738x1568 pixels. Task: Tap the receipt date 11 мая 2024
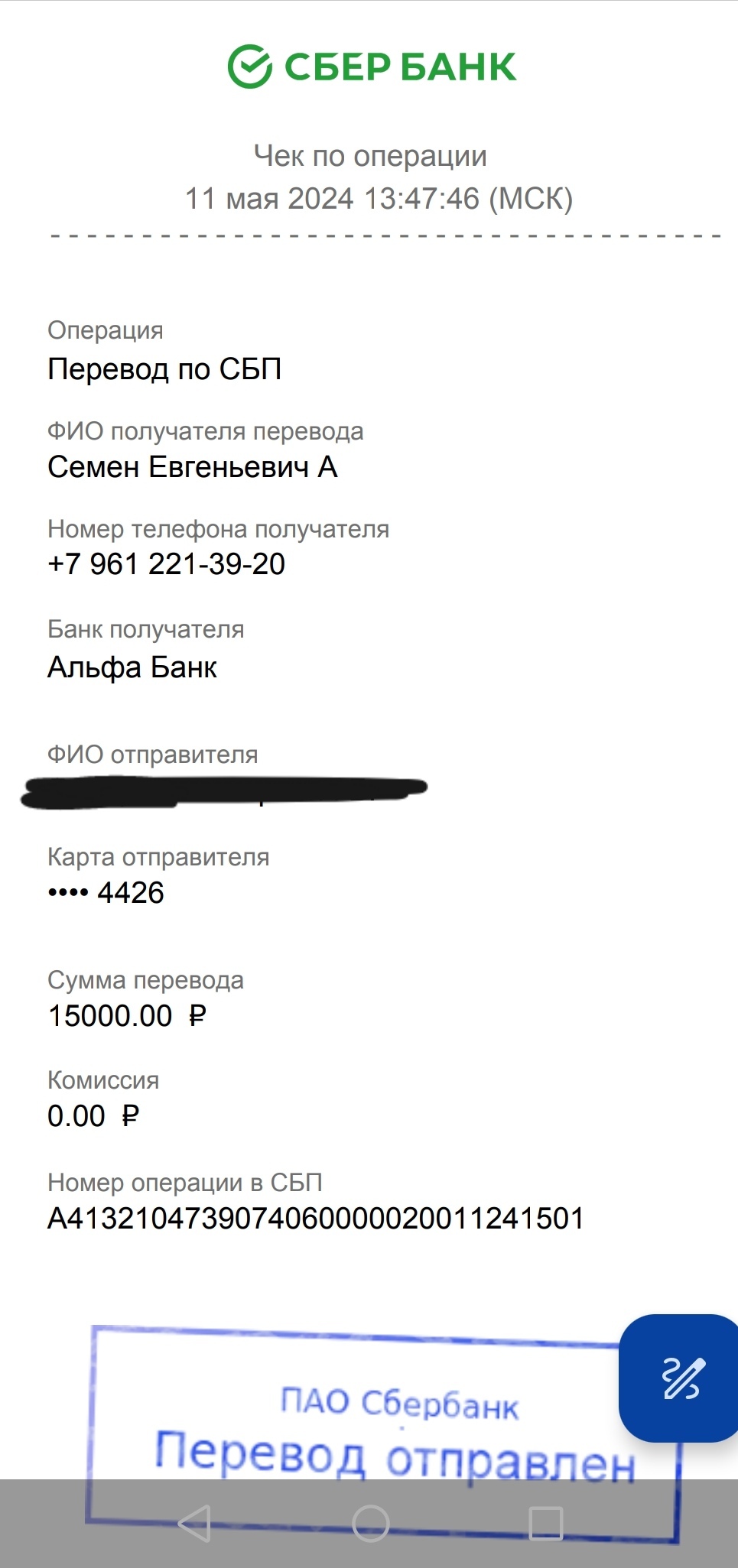[269, 199]
